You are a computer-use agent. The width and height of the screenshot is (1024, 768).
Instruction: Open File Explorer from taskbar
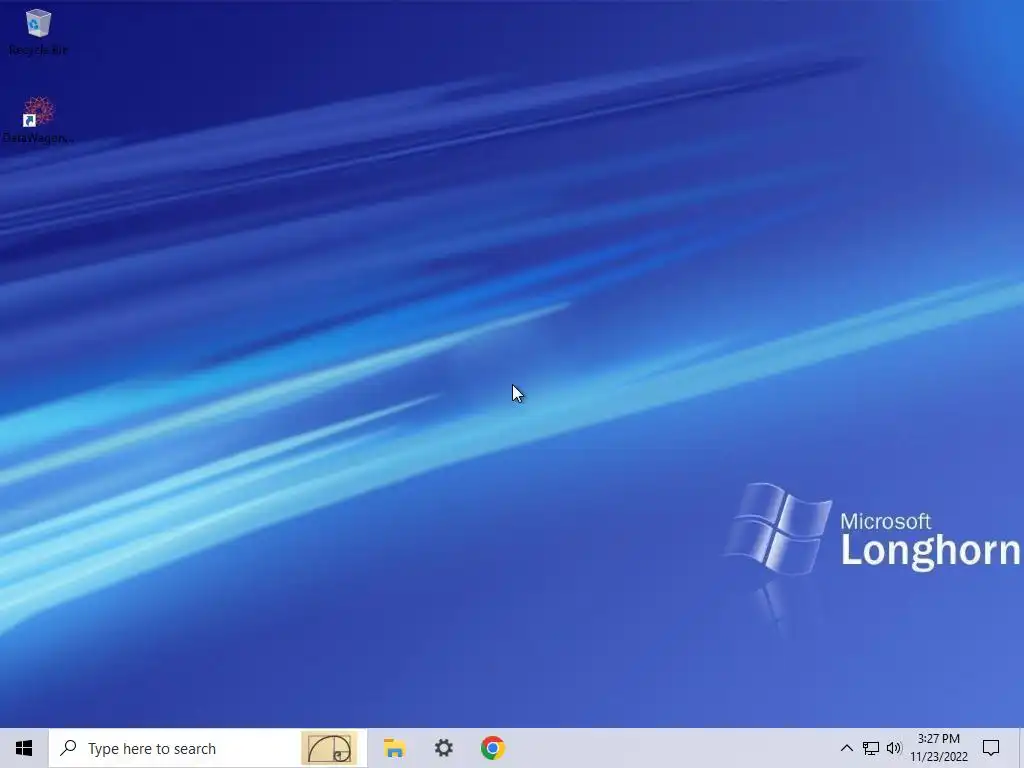pos(394,748)
